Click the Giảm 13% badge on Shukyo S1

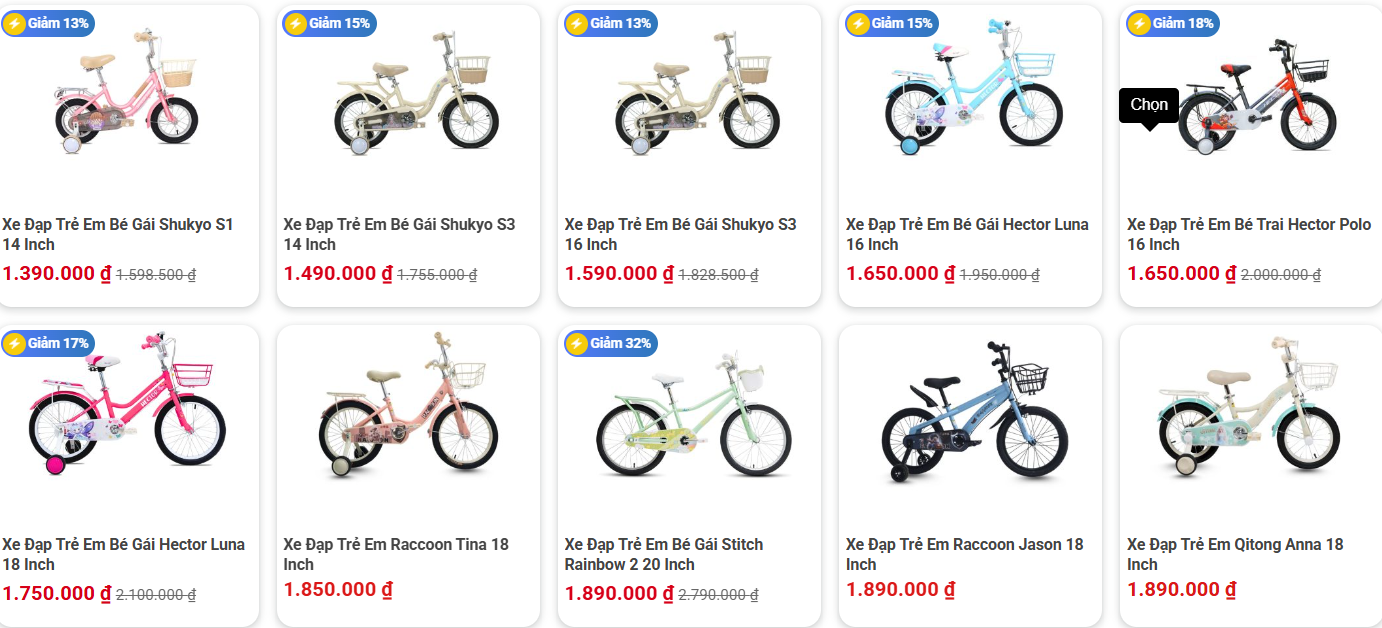point(47,23)
